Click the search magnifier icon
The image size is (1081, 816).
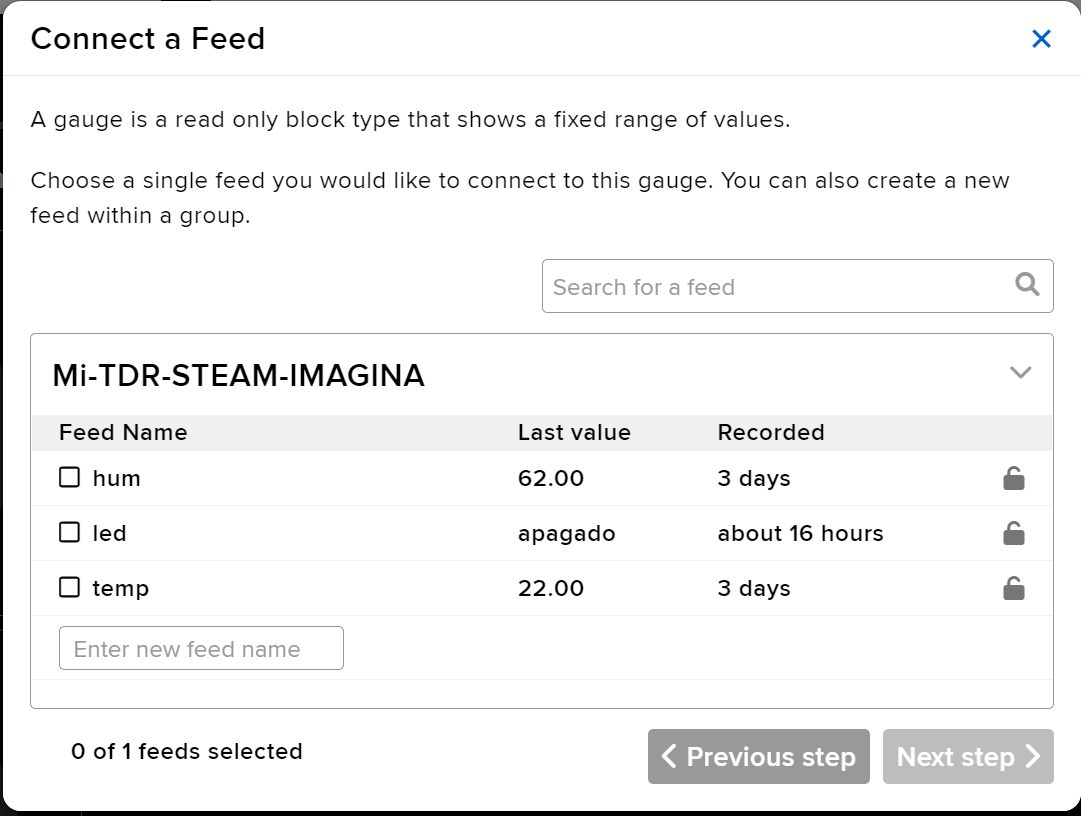1027,284
